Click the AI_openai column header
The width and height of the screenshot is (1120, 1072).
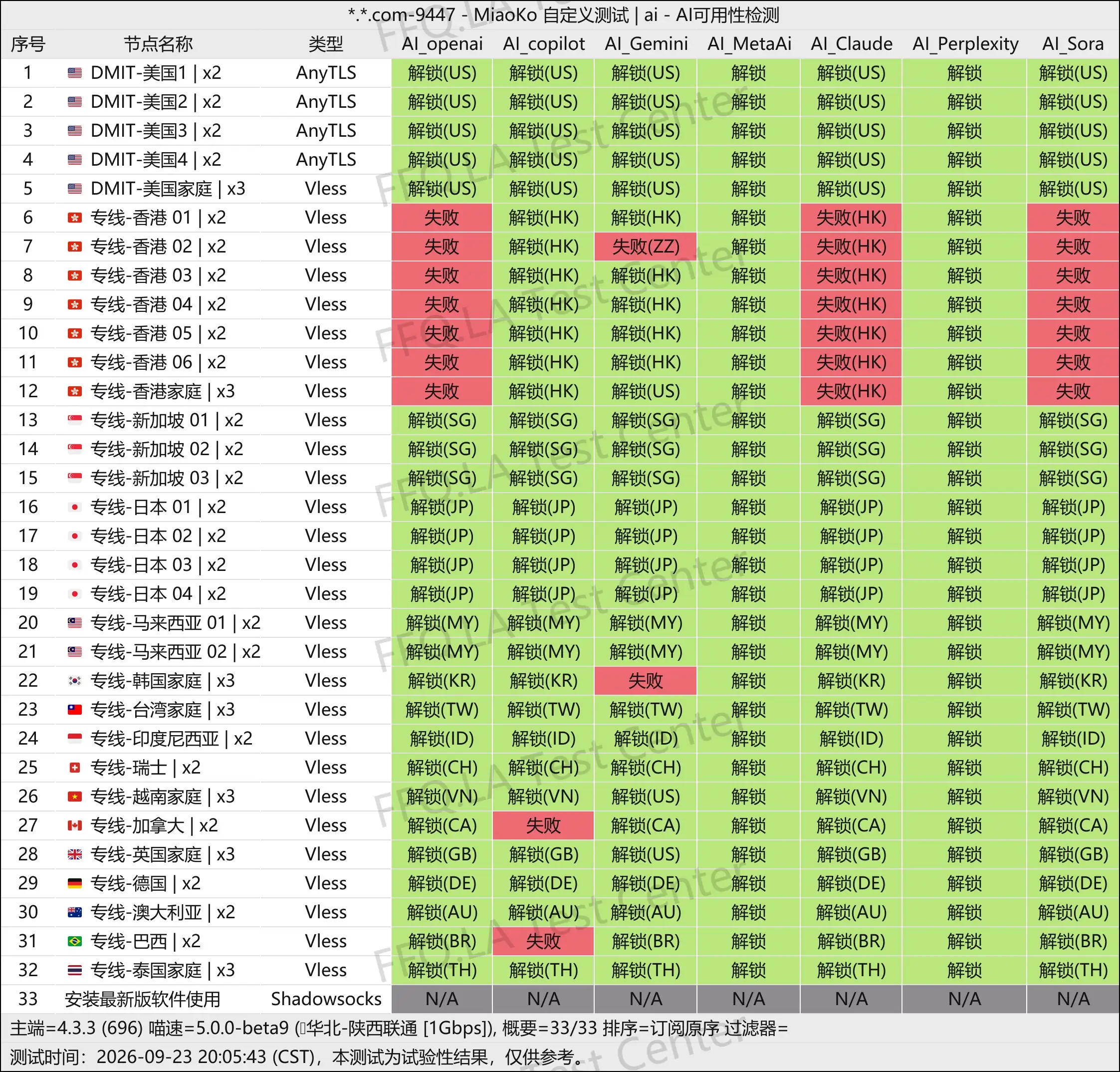coord(442,44)
